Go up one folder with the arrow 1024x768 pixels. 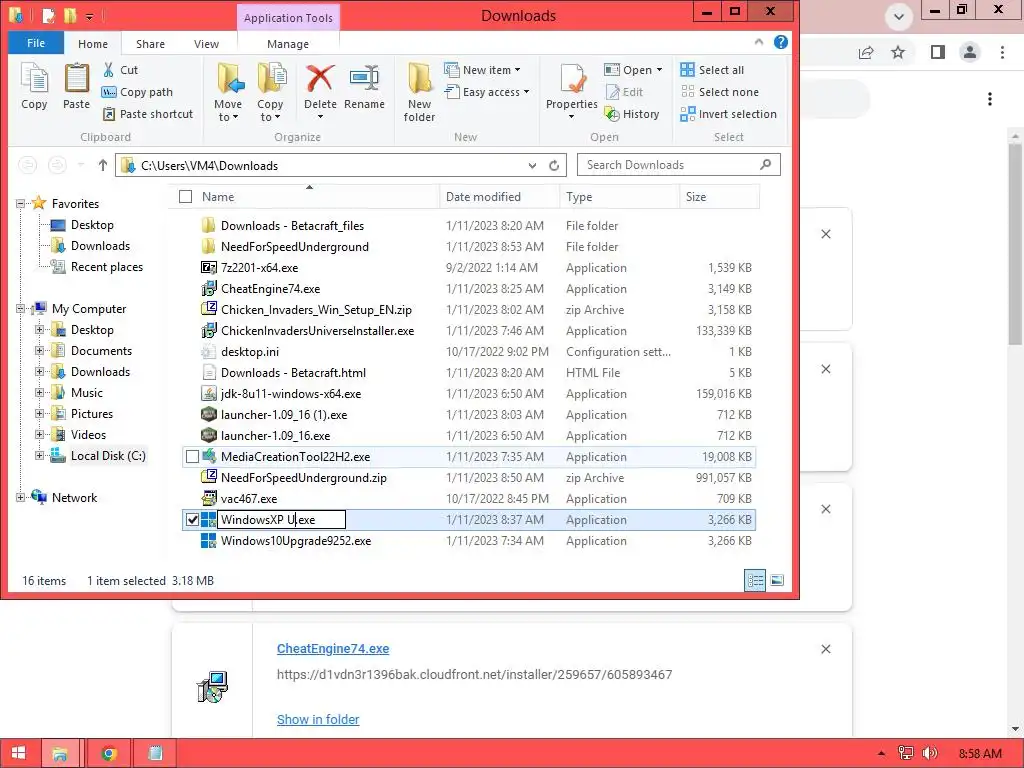(x=103, y=165)
